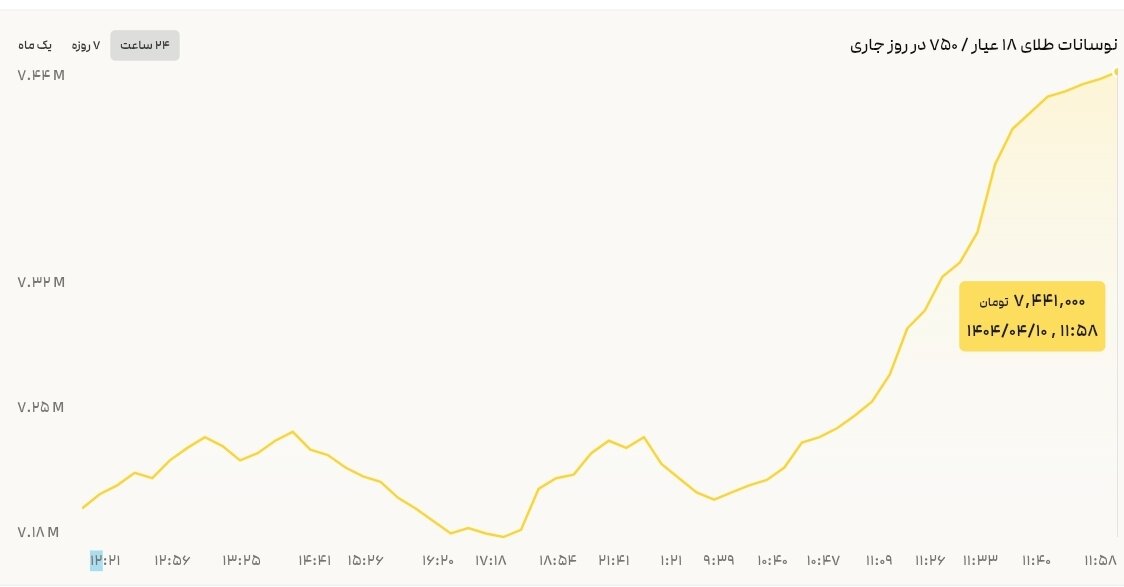The image size is (1124, 587).
Task: Click the highlighted endpoint dot on the chart line
Action: point(1115,73)
